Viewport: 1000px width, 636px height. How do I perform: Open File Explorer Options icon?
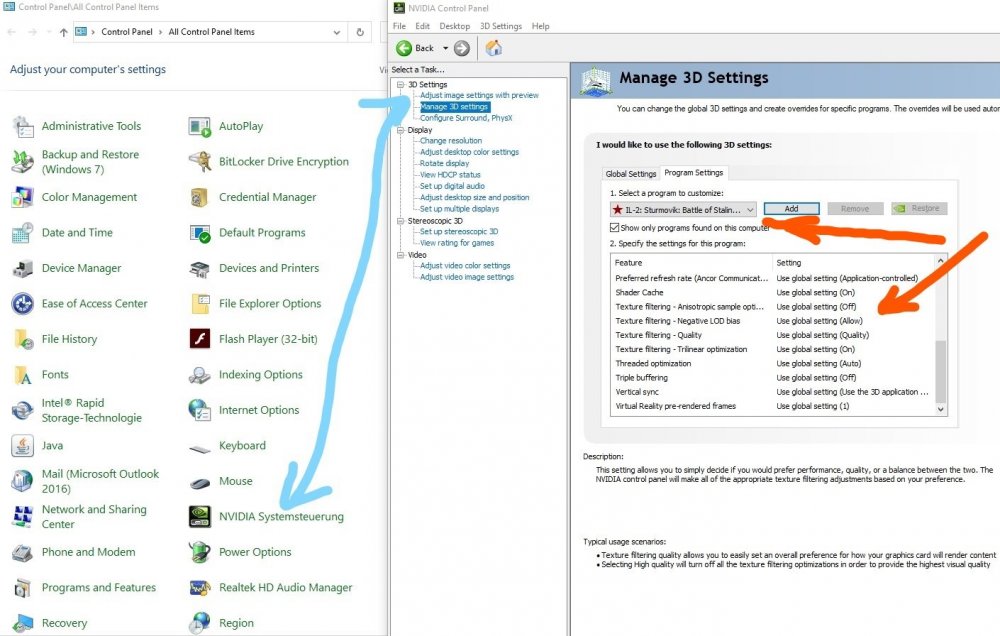pos(200,304)
